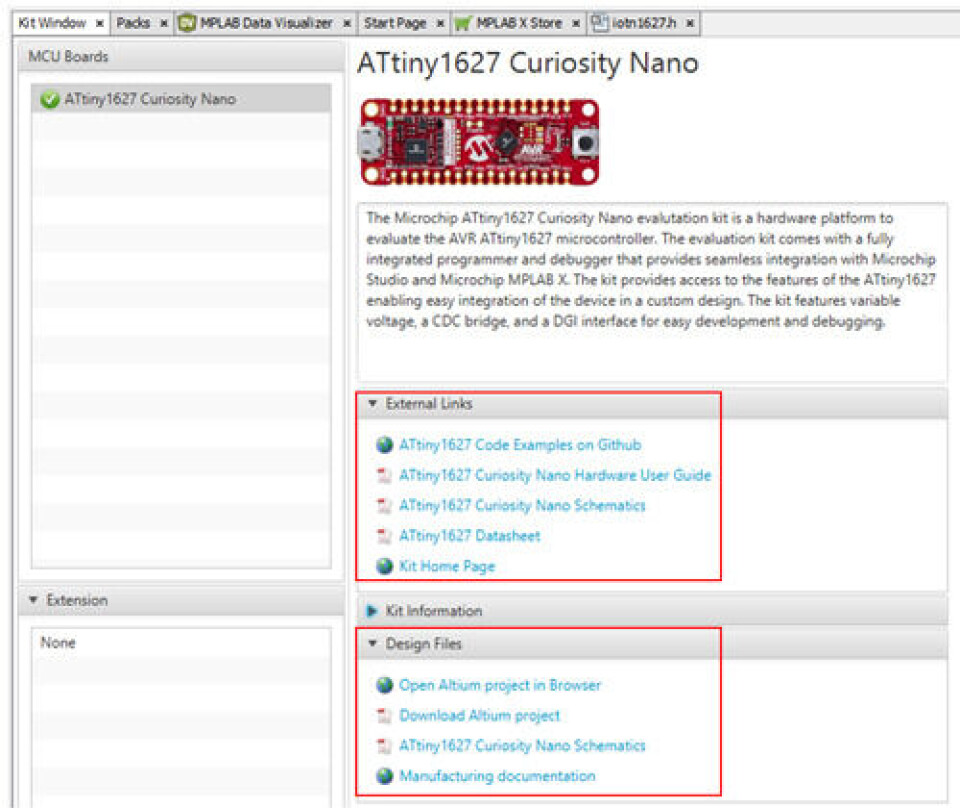
Task: Click the iotn1627.h file icon
Action: (x=599, y=23)
